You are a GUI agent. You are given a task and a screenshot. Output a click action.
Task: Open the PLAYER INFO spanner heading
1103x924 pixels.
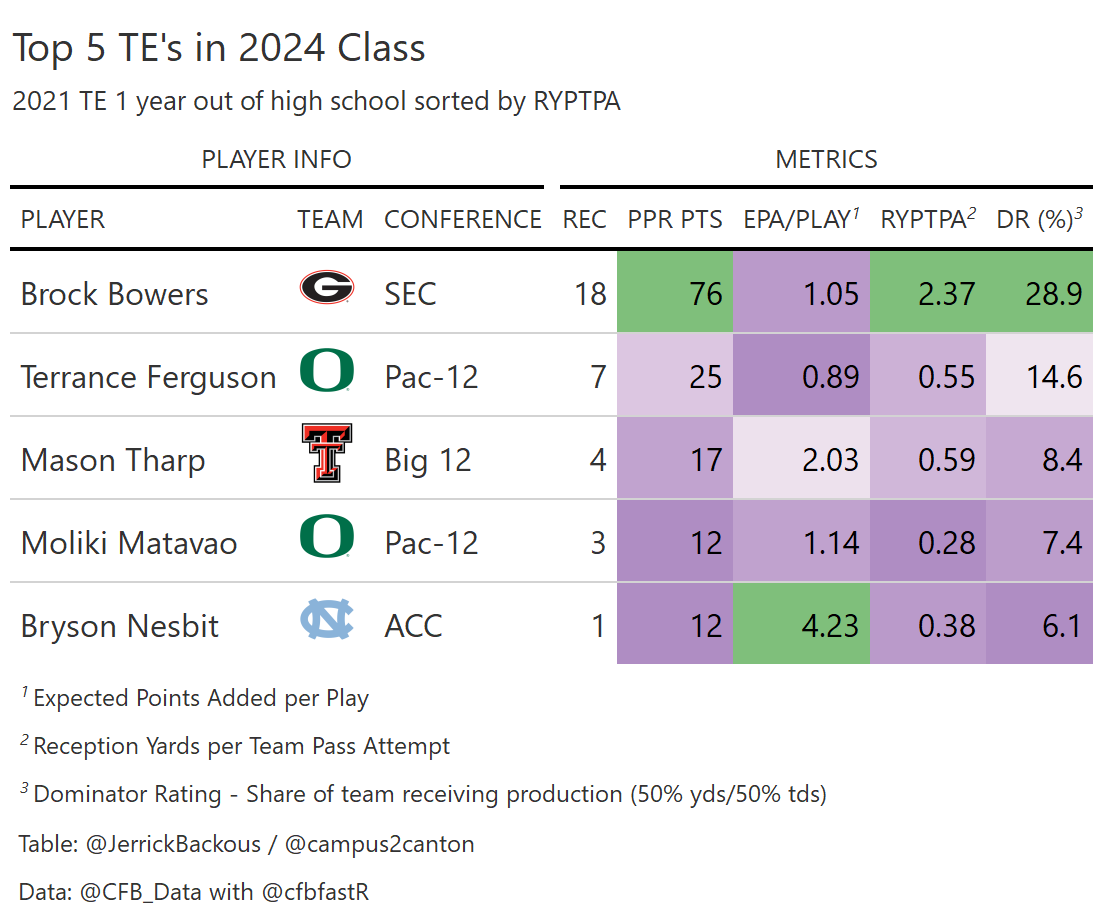pyautogui.click(x=277, y=159)
